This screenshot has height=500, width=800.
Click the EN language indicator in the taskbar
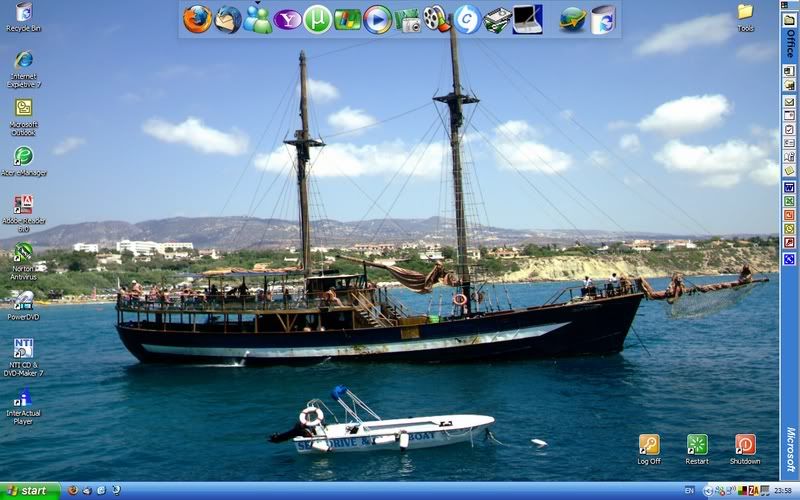coord(689,491)
